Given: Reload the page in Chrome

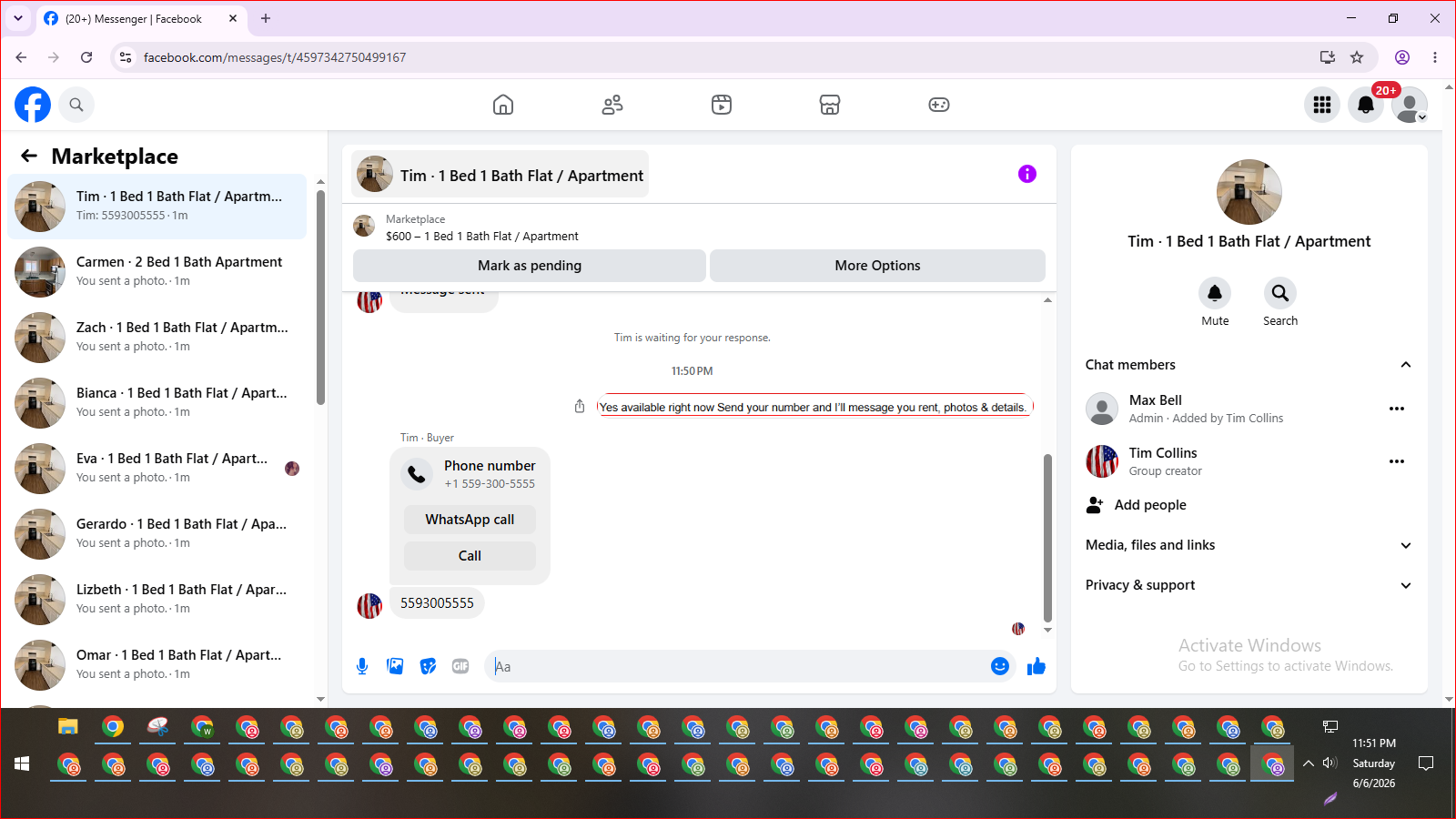Looking at the screenshot, I should tap(86, 57).
